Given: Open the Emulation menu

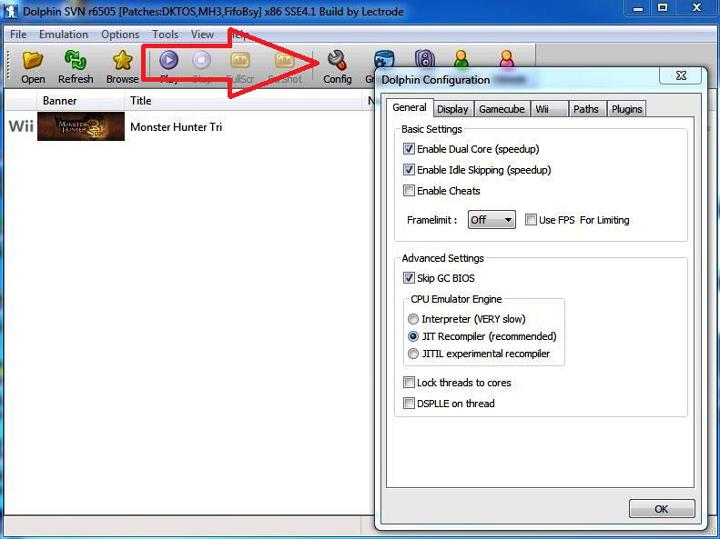Looking at the screenshot, I should coord(63,34).
